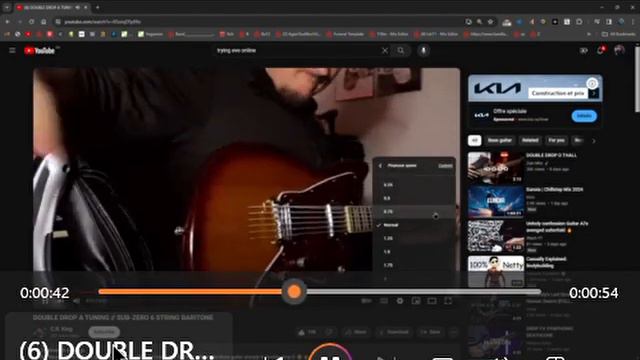Click the blue Kia ad action button
The height and width of the screenshot is (360, 640).
584,116
